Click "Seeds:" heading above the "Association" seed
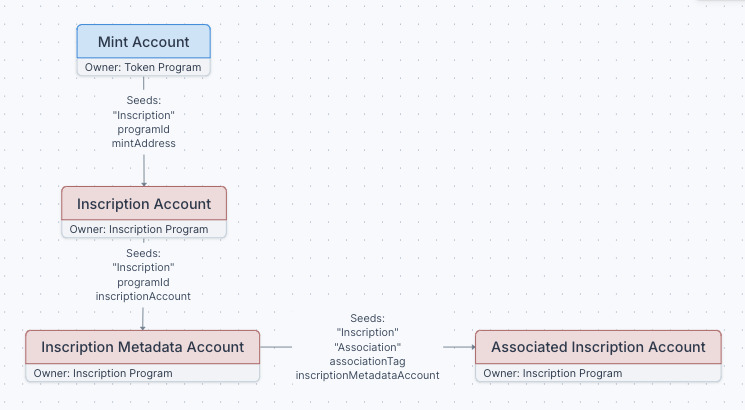This screenshot has width=745, height=410. click(368, 318)
